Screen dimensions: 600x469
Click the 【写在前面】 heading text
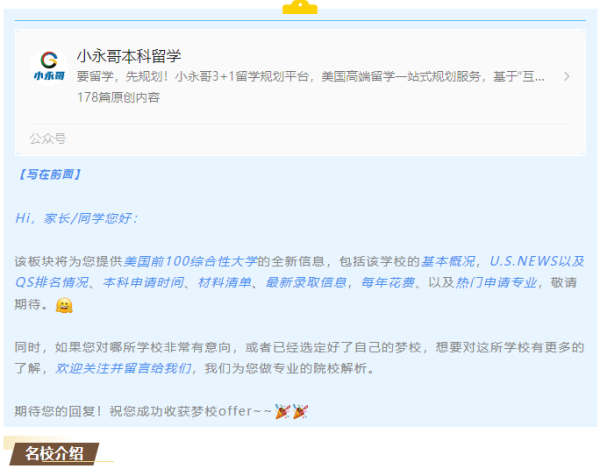49,174
